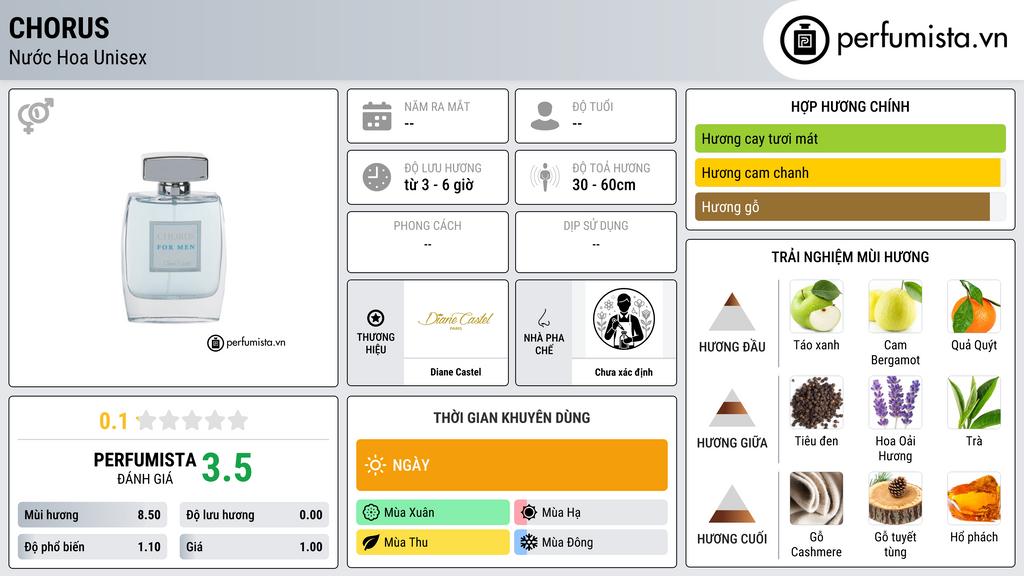The height and width of the screenshot is (576, 1024).
Task: Select the Gỗ Cashmere note image
Action: [x=816, y=498]
